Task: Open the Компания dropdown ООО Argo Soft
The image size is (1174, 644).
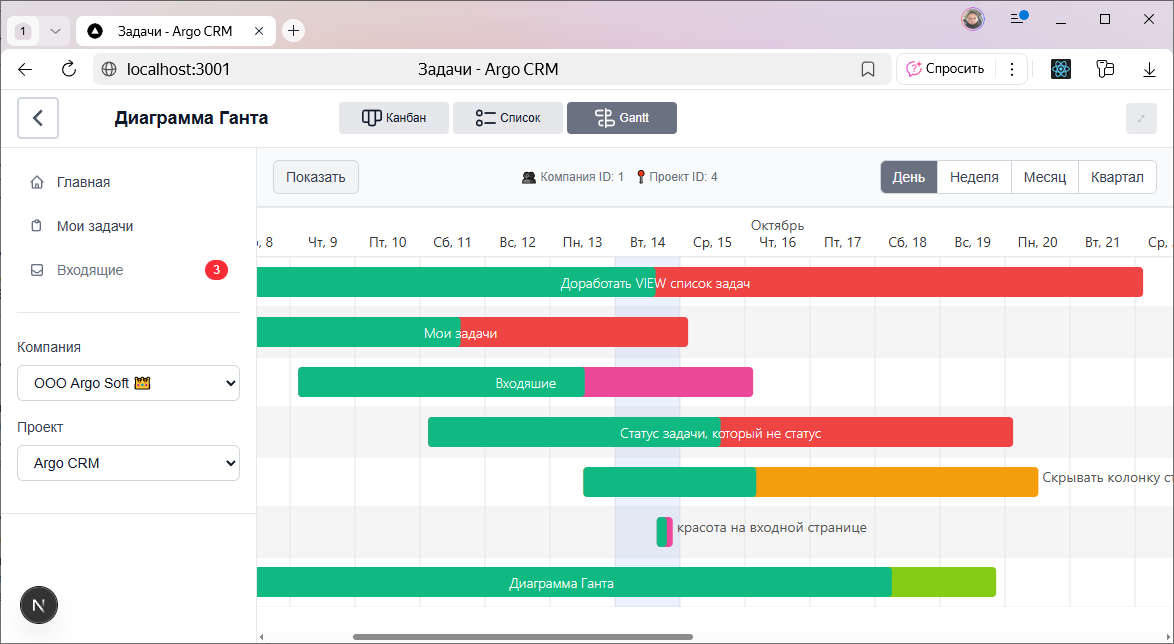Action: pyautogui.click(x=128, y=383)
